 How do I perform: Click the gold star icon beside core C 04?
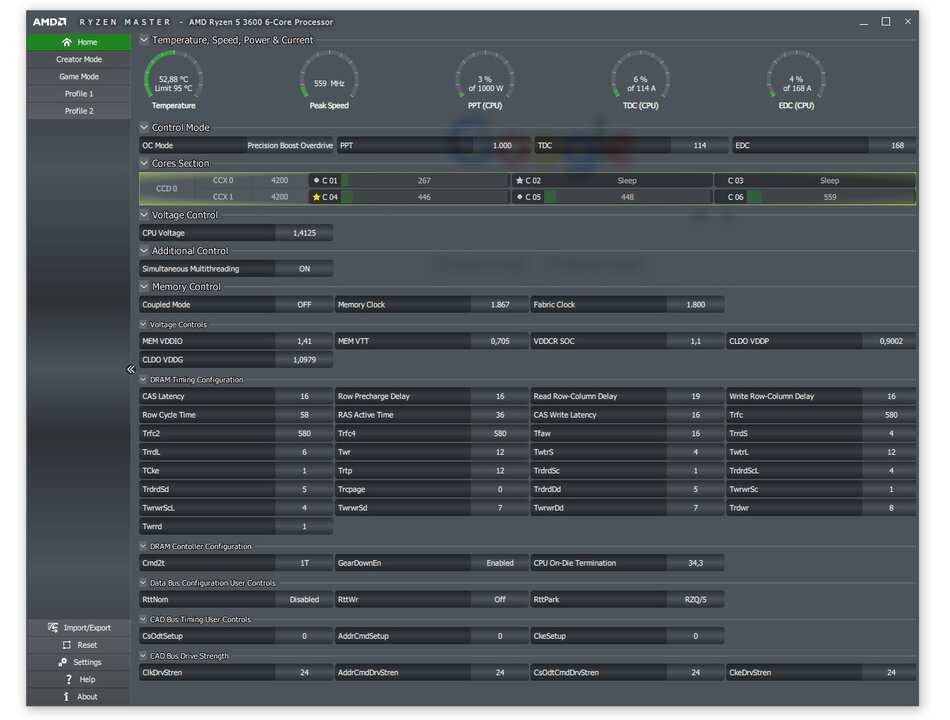click(x=316, y=197)
